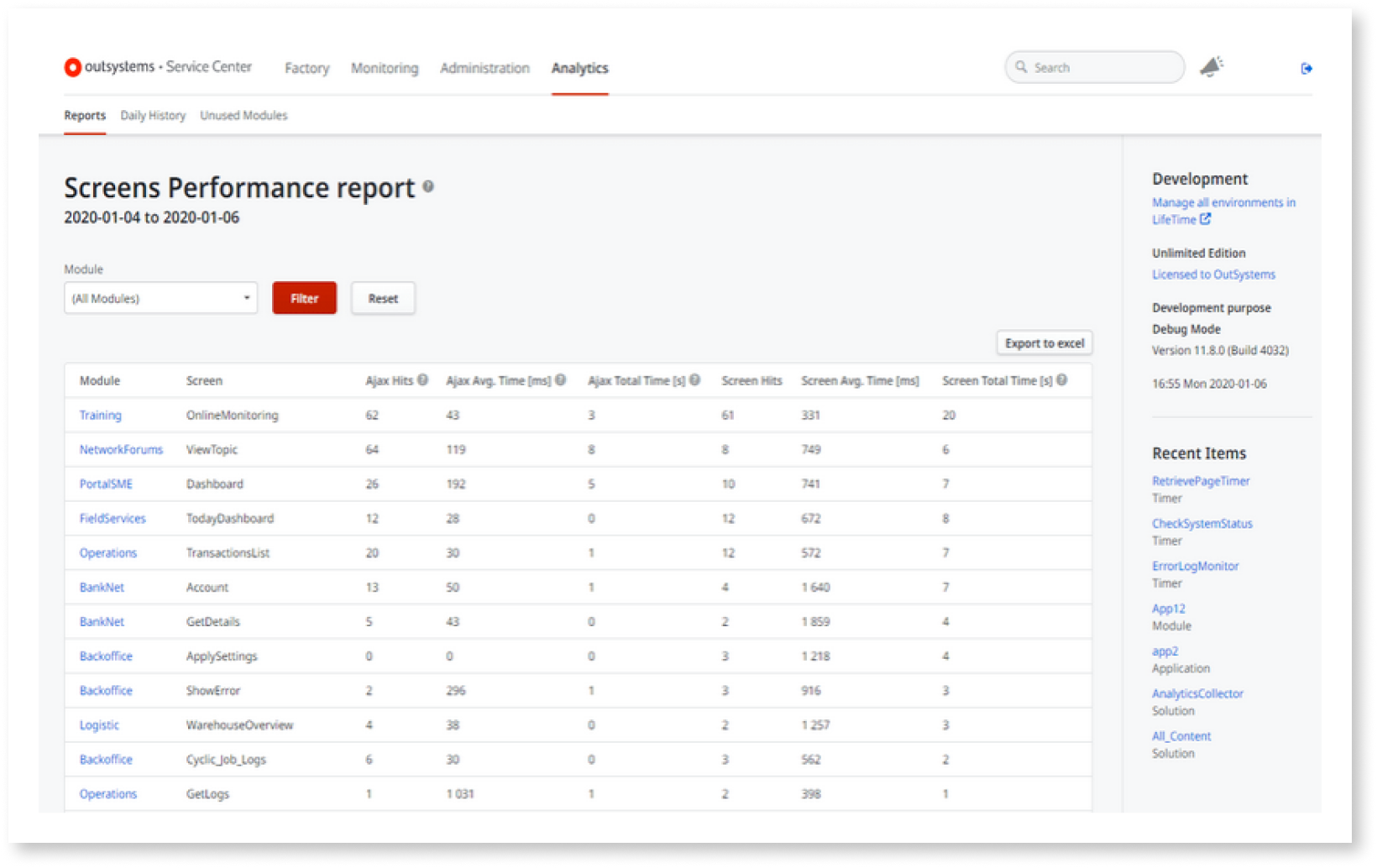
Task: Open the Module dropdown showing All Modules
Action: tap(160, 298)
